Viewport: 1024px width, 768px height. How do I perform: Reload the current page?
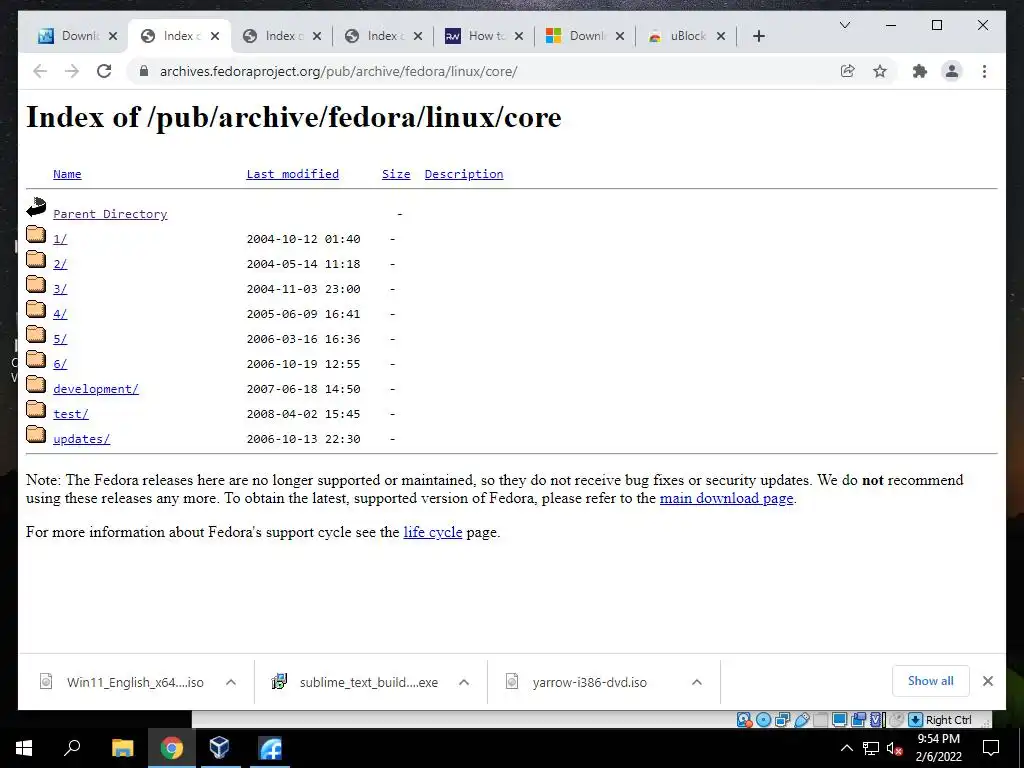click(104, 71)
